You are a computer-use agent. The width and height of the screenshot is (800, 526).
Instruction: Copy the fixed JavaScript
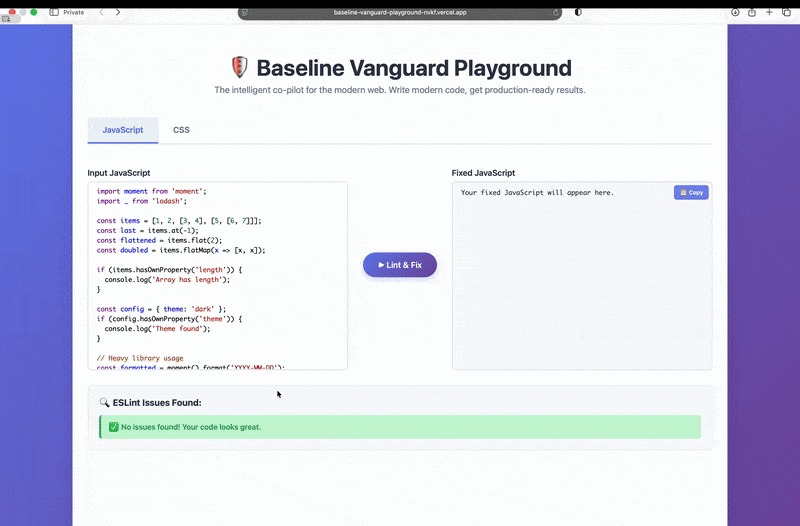(x=691, y=192)
